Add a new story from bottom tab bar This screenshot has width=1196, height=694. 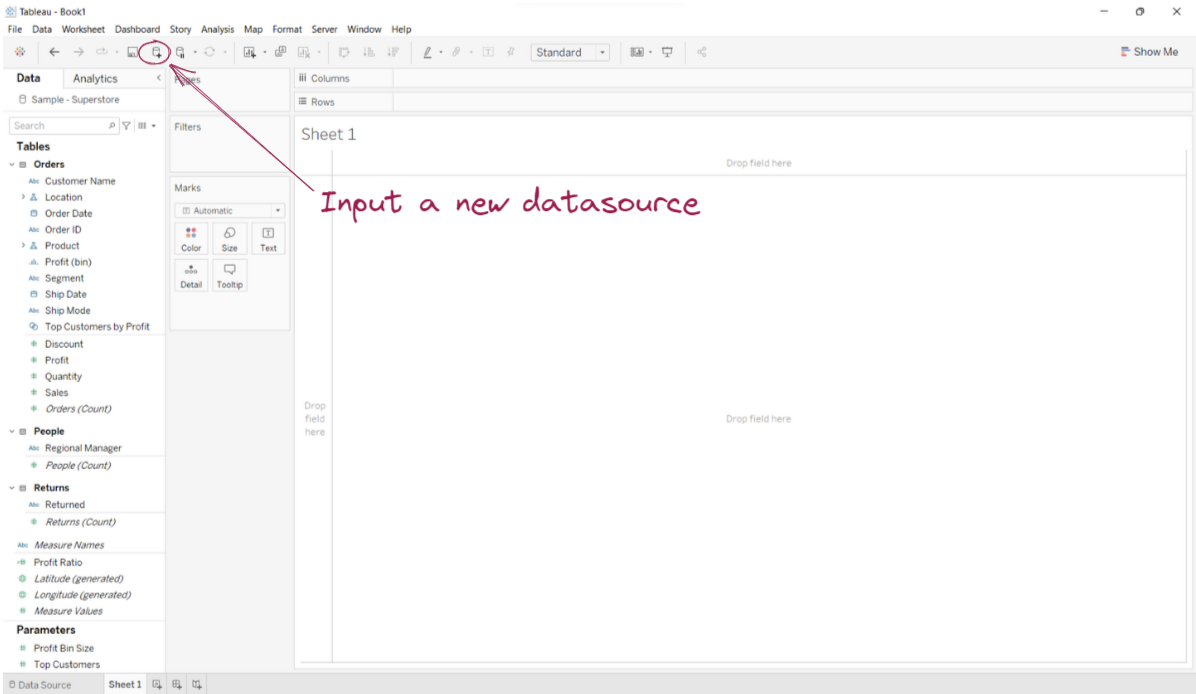[197, 684]
